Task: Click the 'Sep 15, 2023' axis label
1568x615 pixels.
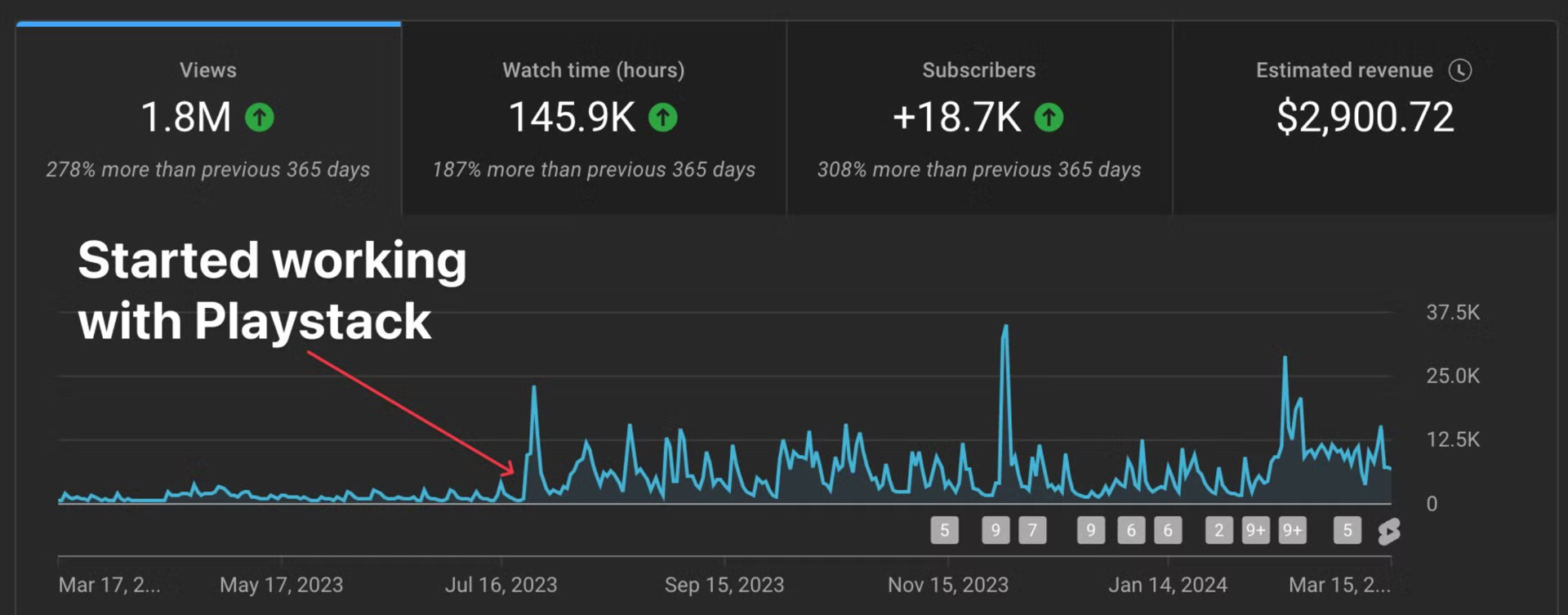Action: click(724, 585)
